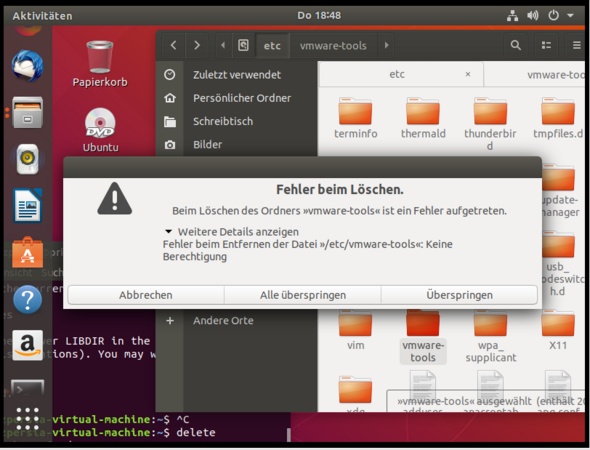Viewport: 590px width, 450px height.
Task: Select the update-manager folder
Action: pyautogui.click(x=560, y=191)
